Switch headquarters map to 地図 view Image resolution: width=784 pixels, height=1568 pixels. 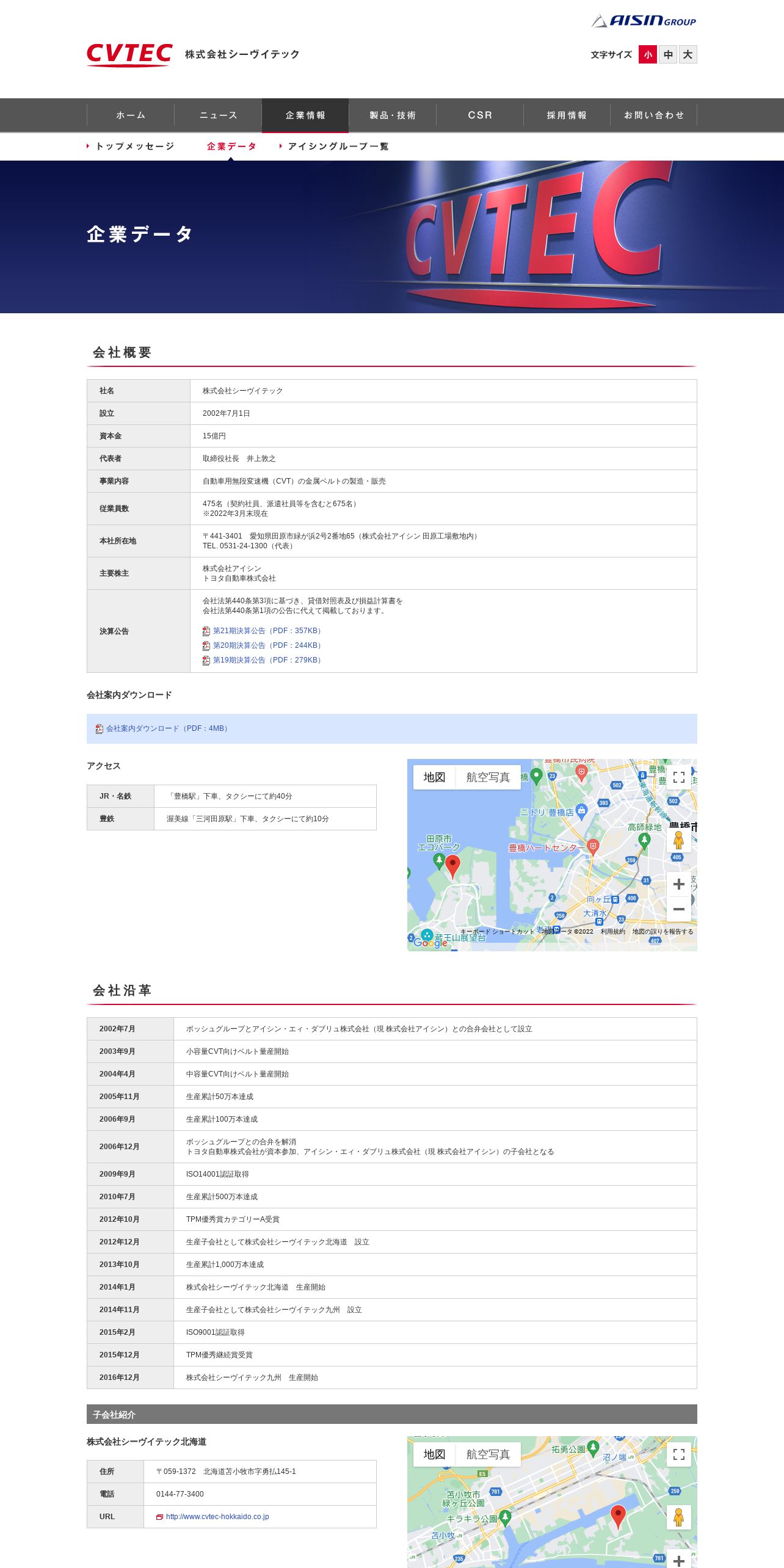434,777
